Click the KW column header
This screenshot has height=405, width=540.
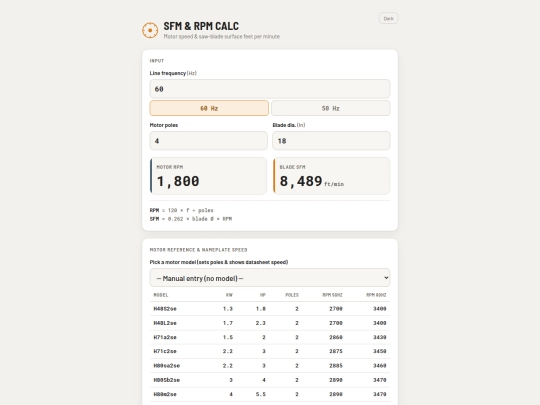tap(229, 295)
